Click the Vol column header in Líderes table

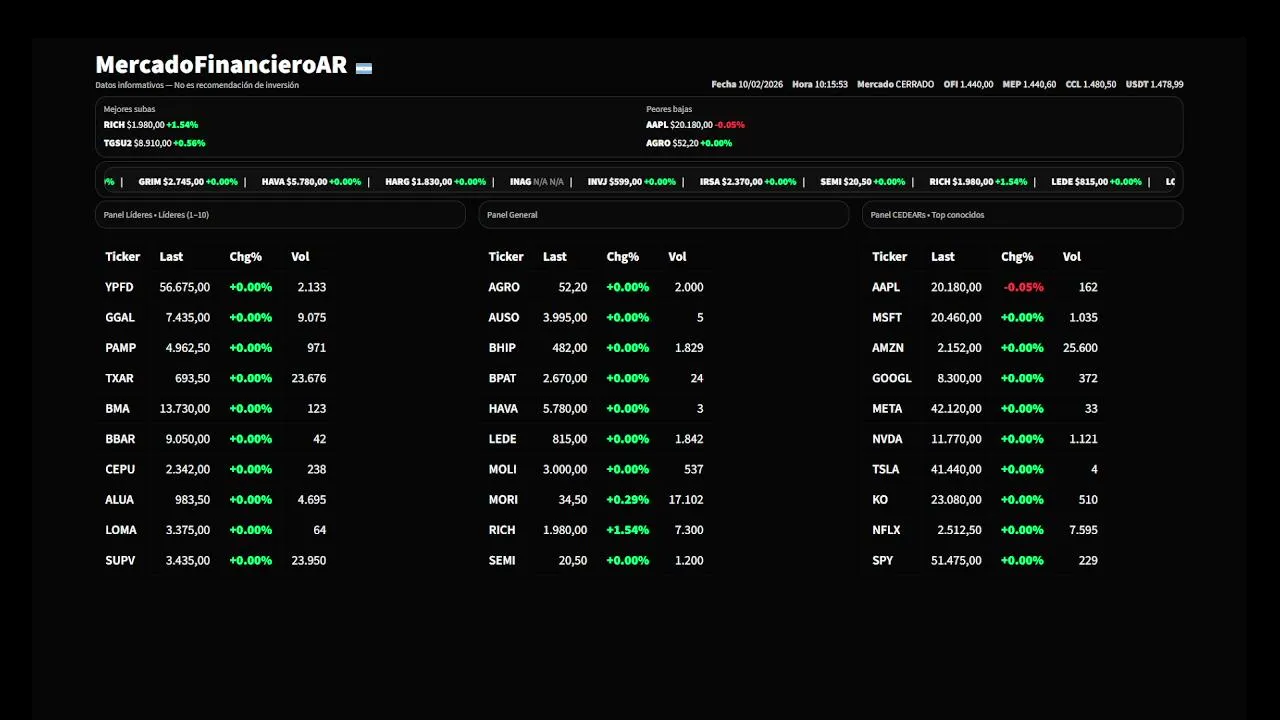(301, 257)
